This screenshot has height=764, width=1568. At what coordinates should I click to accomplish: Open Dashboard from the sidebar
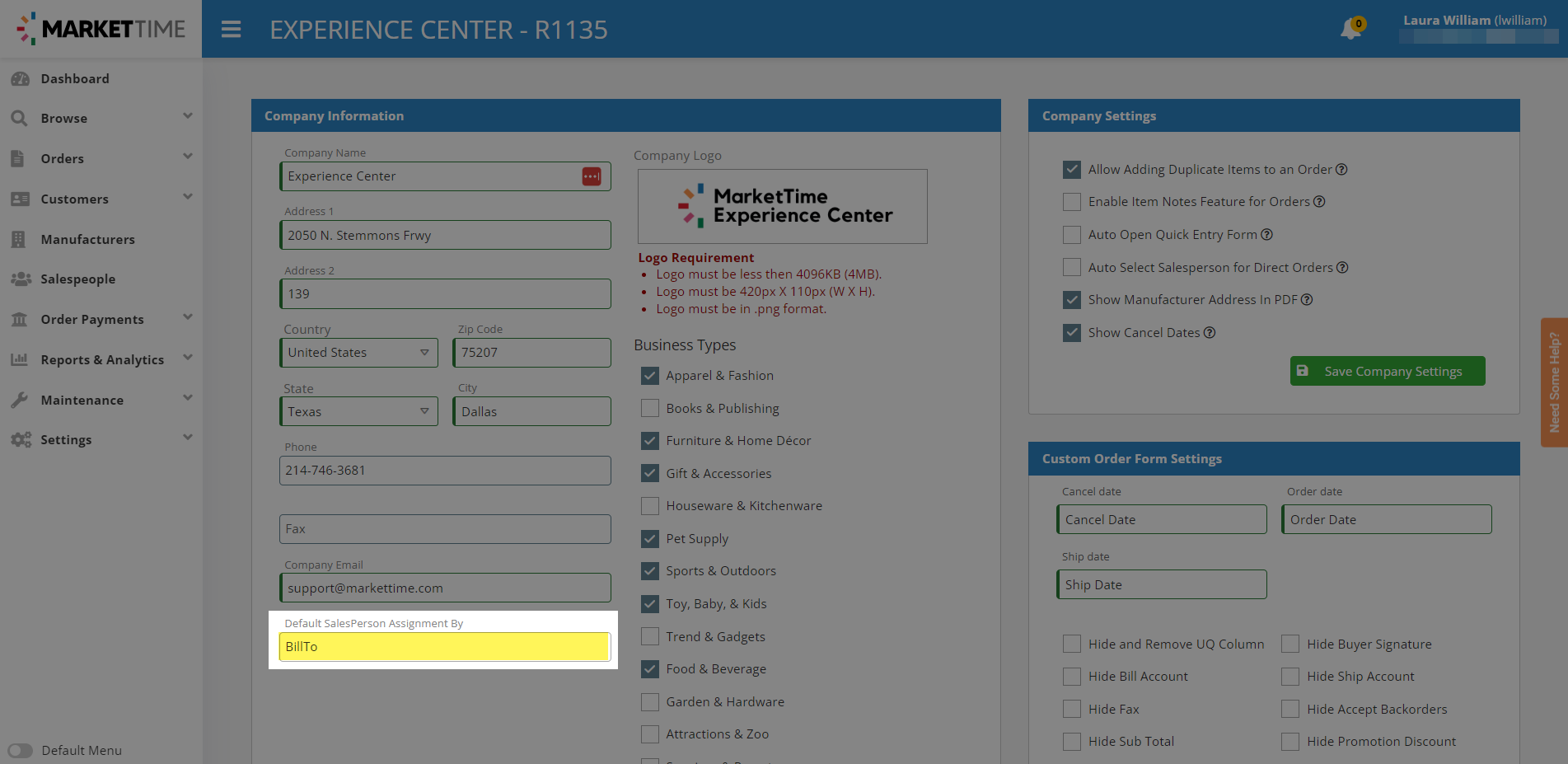tap(75, 79)
